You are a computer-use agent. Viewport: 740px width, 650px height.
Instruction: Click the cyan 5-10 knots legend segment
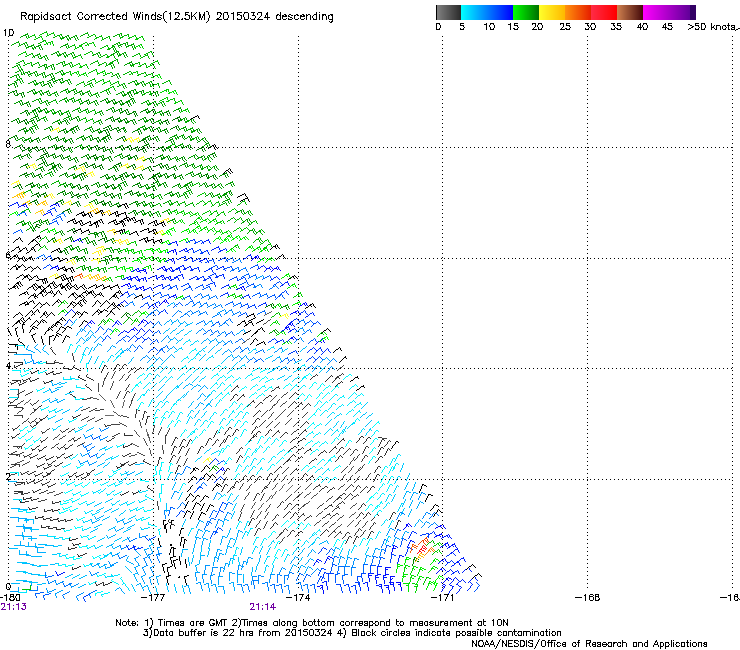pyautogui.click(x=474, y=12)
